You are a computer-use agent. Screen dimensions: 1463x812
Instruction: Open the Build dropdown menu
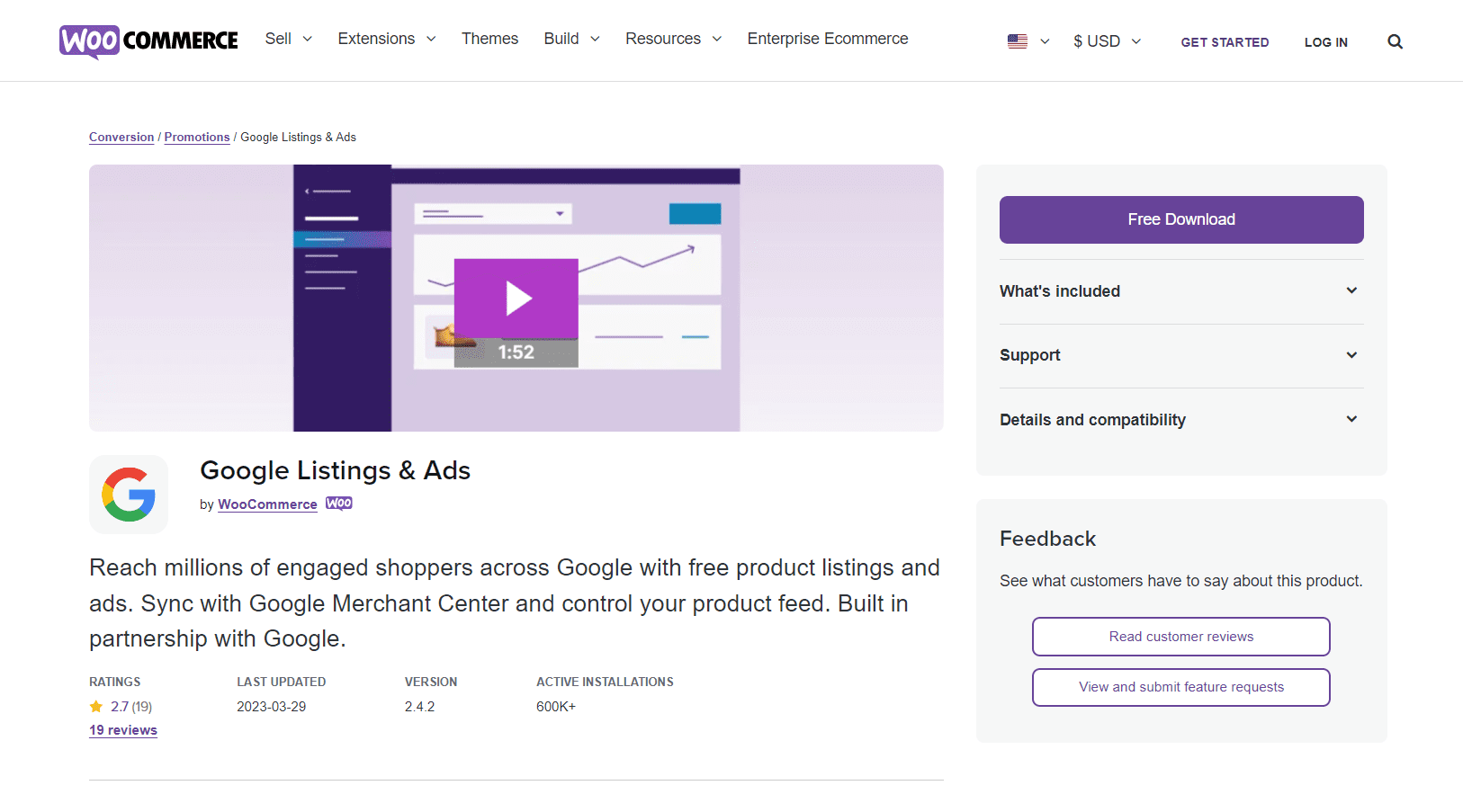tap(570, 39)
